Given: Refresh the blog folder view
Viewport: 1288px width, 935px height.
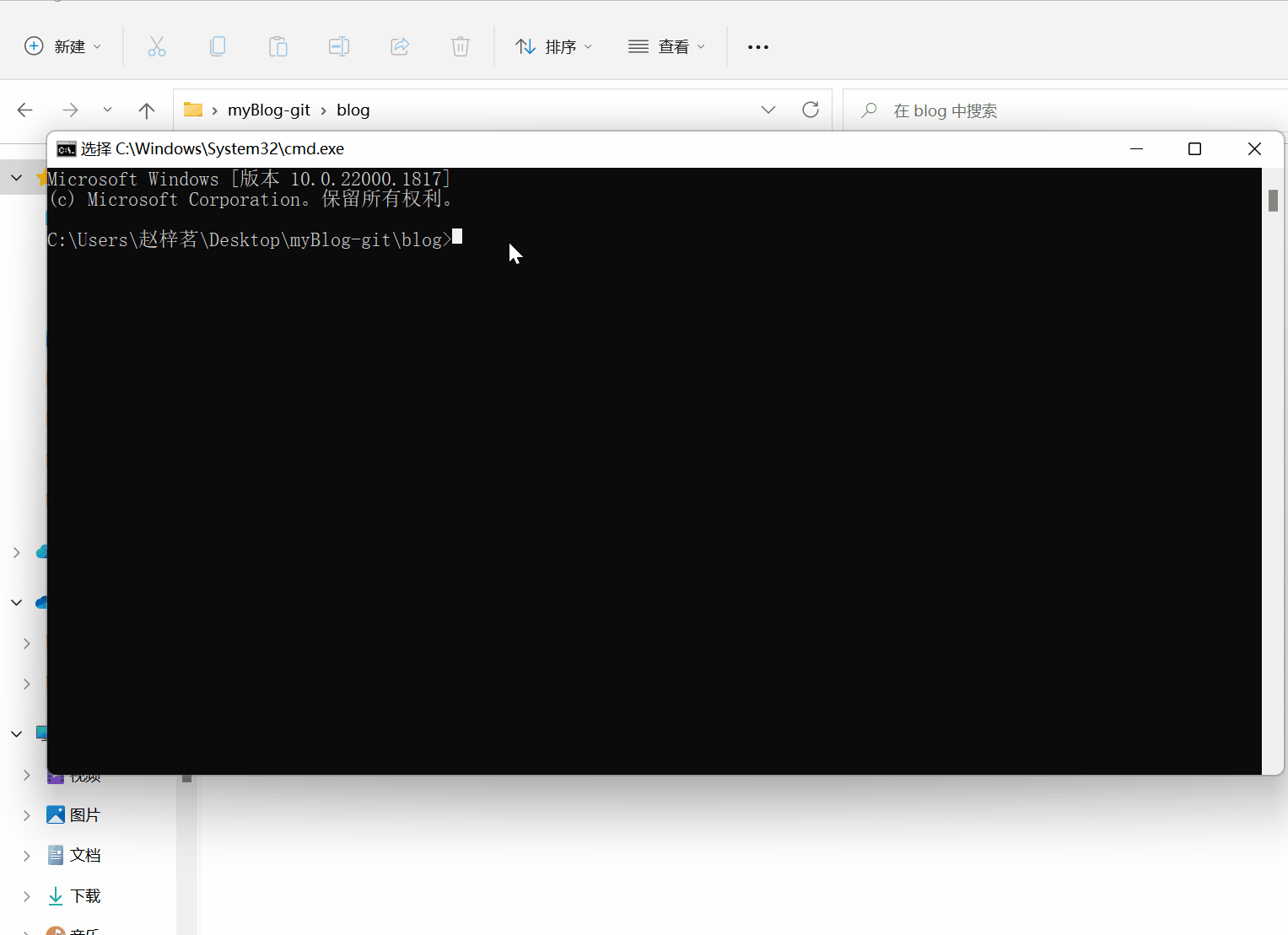Looking at the screenshot, I should click(x=811, y=110).
